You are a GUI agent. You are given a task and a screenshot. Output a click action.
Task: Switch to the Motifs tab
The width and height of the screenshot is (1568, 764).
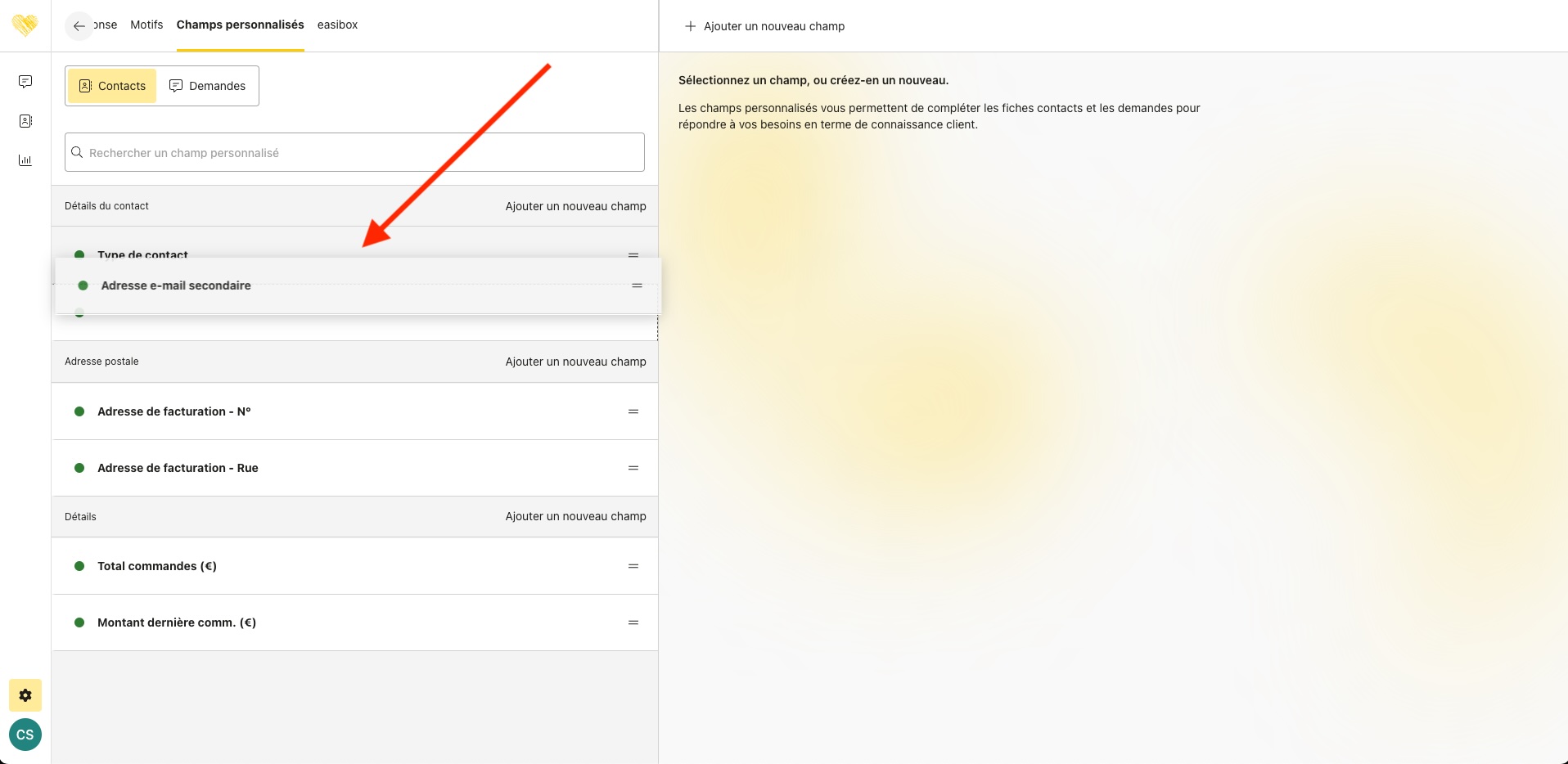(x=146, y=25)
